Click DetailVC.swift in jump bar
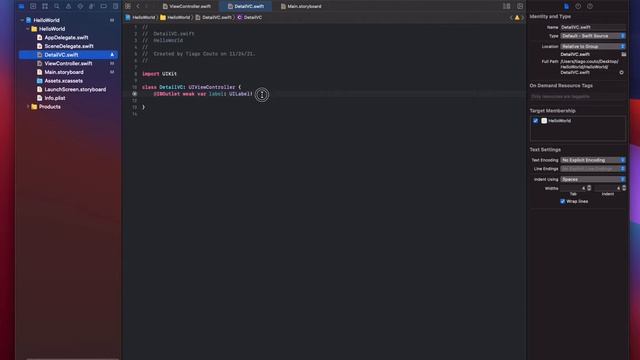This screenshot has height=360, width=640. tap(213, 18)
